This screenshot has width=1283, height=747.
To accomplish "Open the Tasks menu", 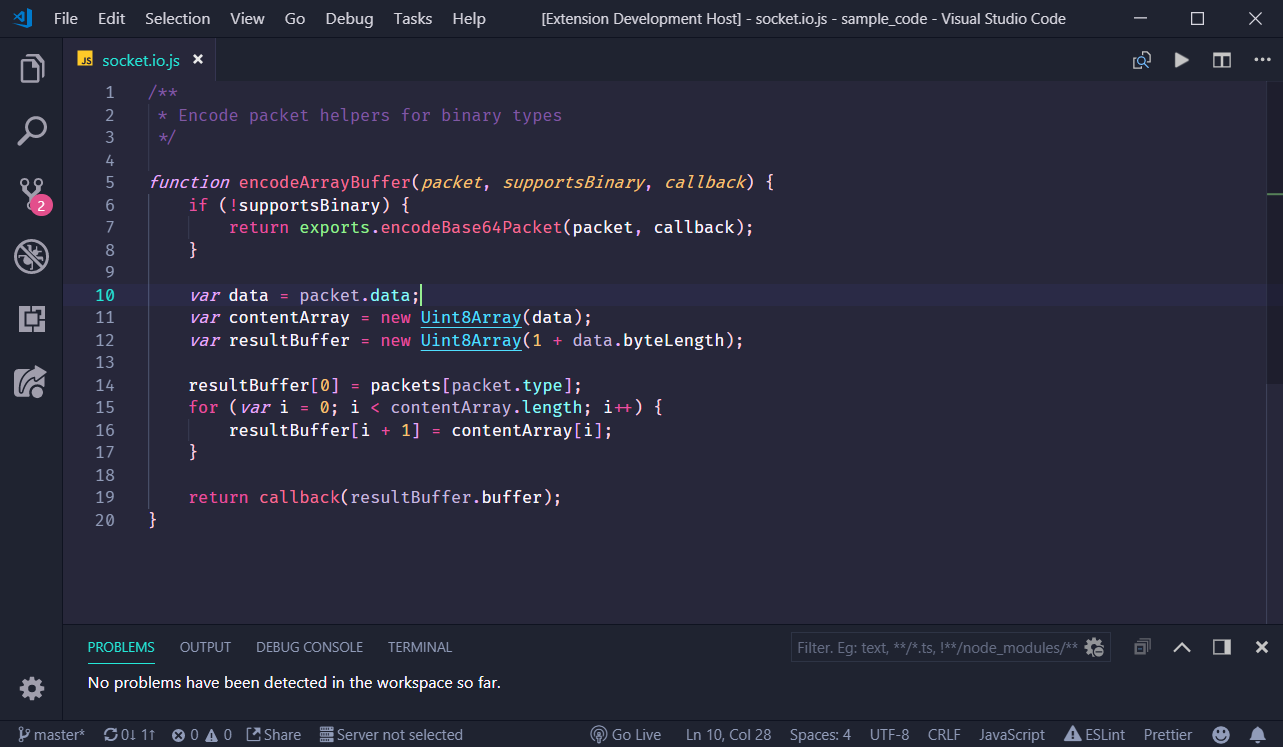I will tap(412, 18).
